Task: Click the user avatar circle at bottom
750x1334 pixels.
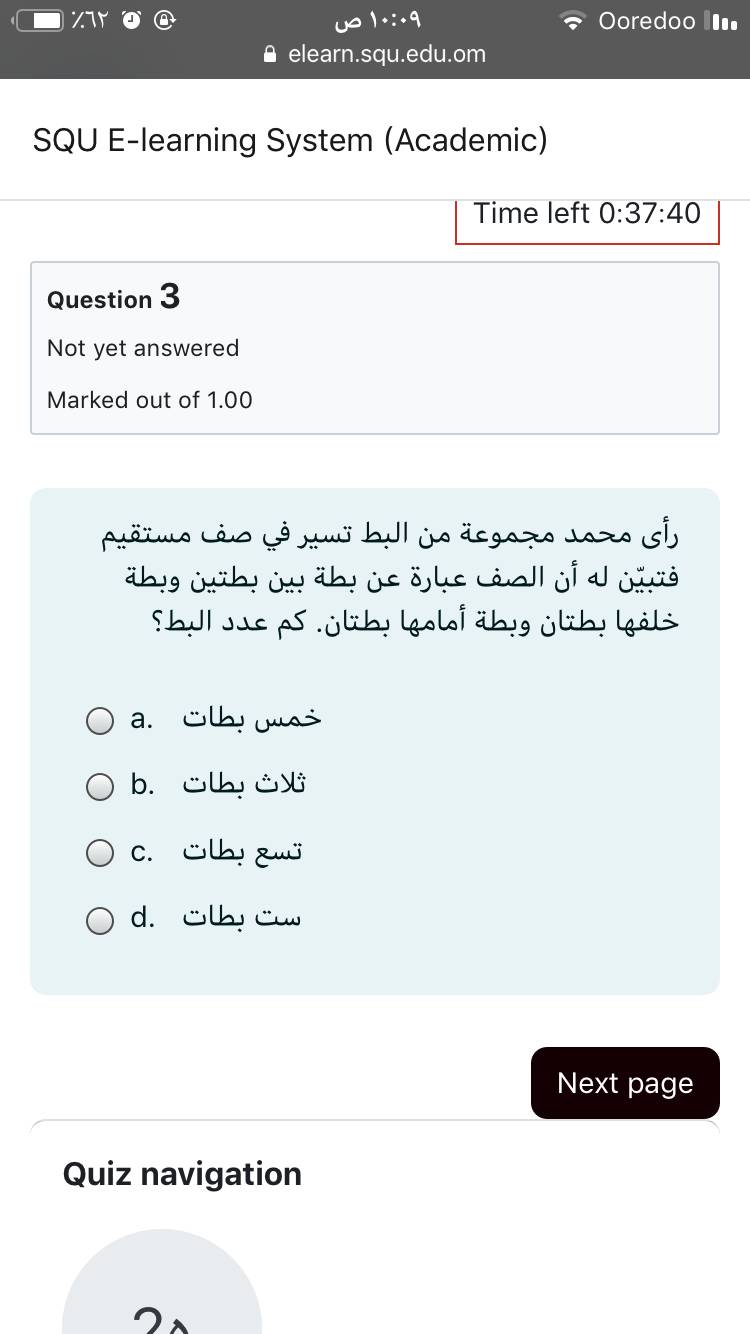Action: 162,1290
